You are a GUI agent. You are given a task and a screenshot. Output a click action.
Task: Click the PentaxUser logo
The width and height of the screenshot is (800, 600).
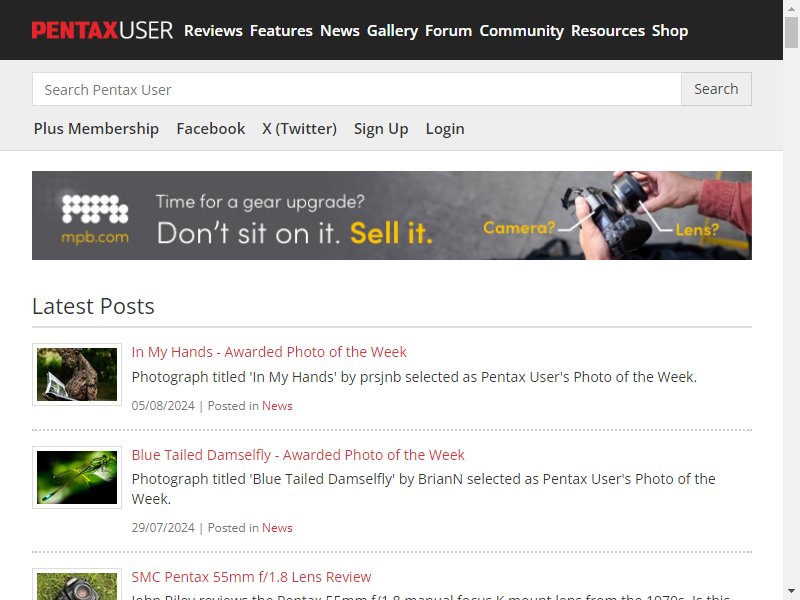tap(102, 31)
